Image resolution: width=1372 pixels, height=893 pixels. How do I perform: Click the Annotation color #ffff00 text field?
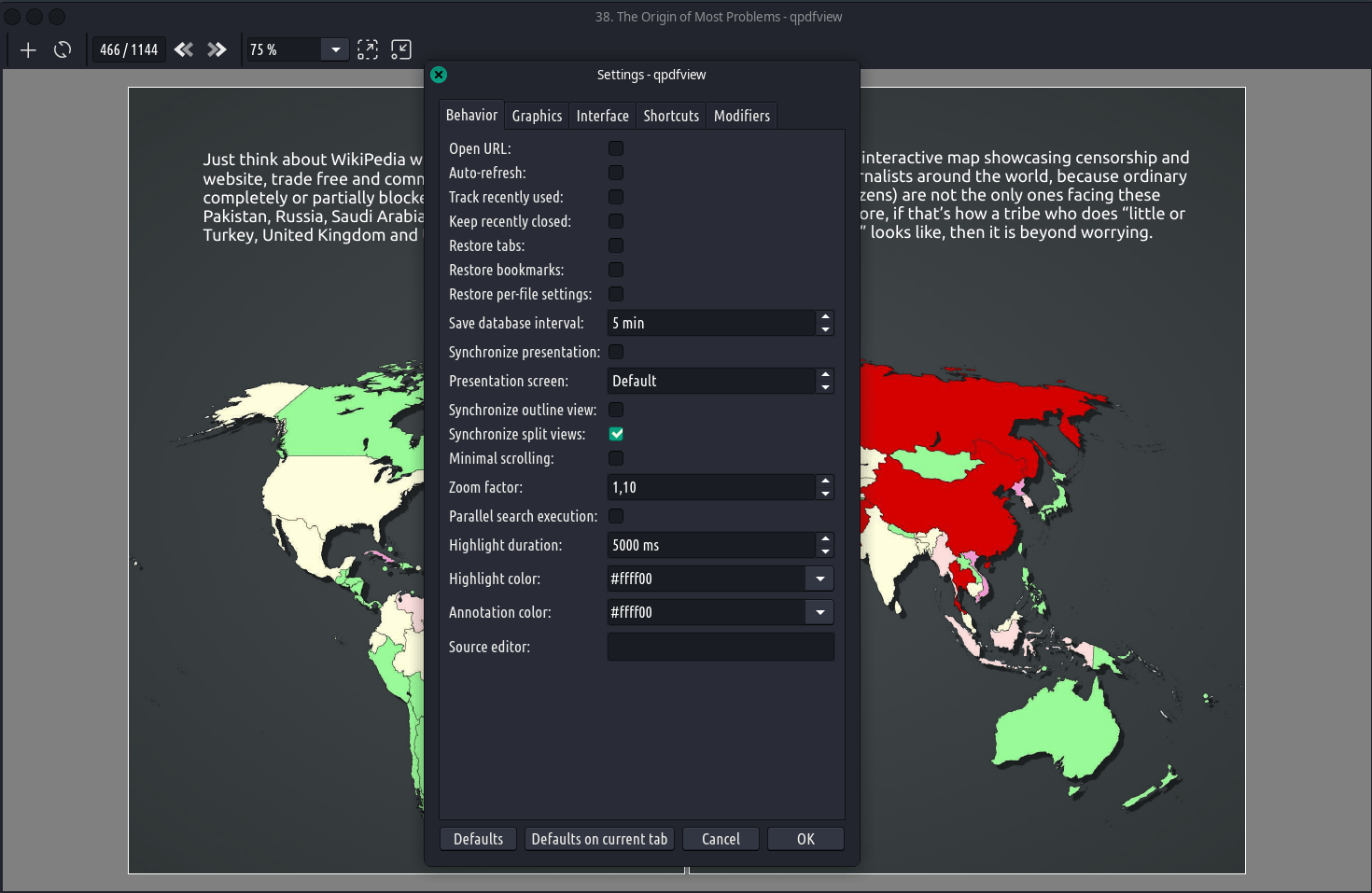(x=707, y=612)
